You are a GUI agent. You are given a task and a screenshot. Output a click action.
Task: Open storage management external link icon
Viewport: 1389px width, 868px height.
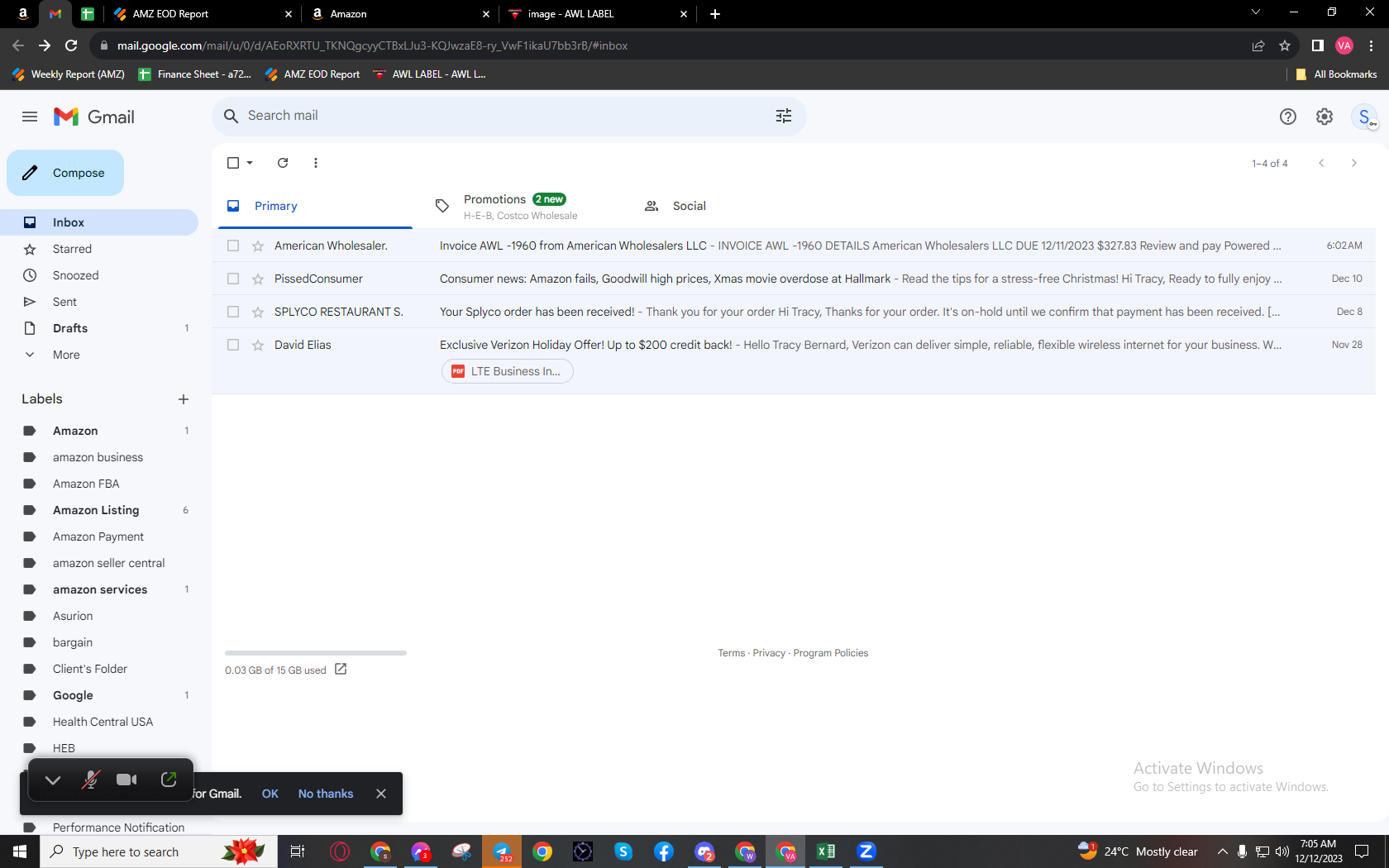tap(341, 669)
